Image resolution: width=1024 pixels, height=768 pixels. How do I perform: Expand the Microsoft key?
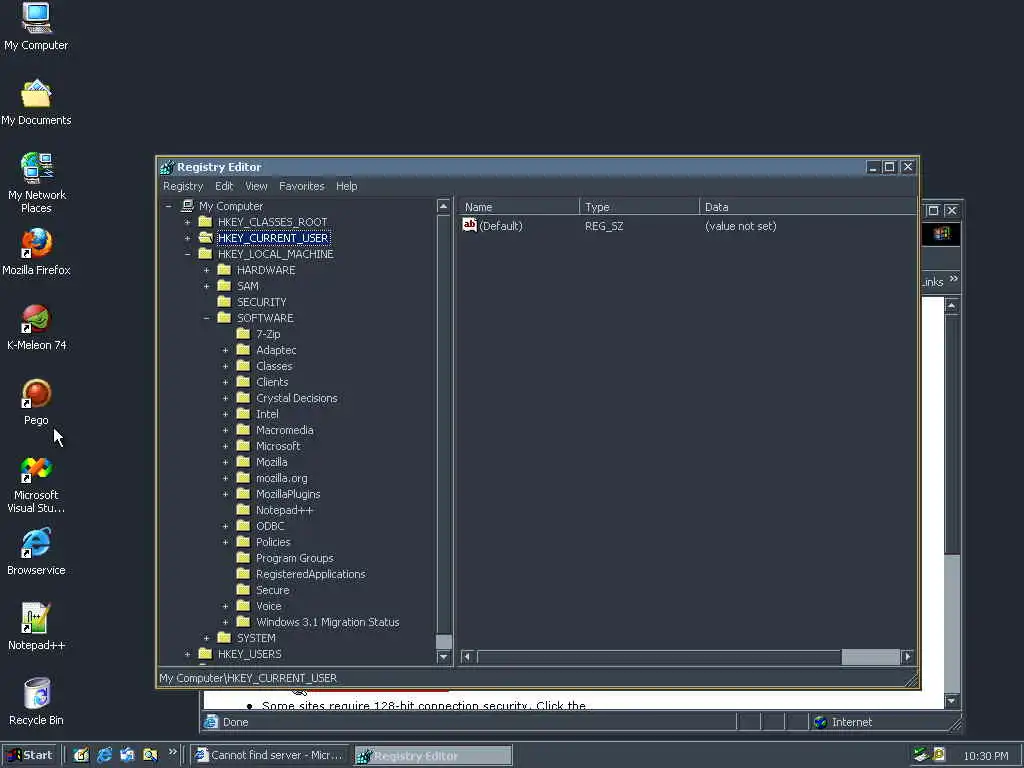[225, 446]
